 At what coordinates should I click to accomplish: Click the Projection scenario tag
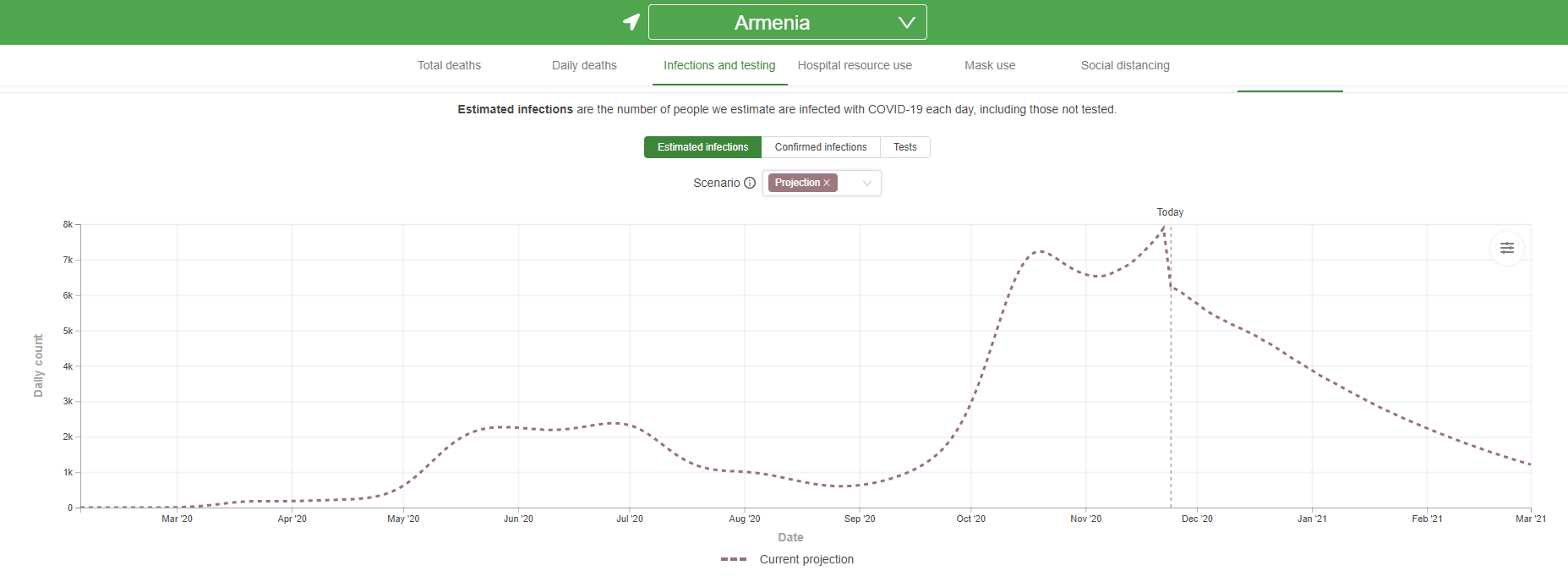click(796, 183)
